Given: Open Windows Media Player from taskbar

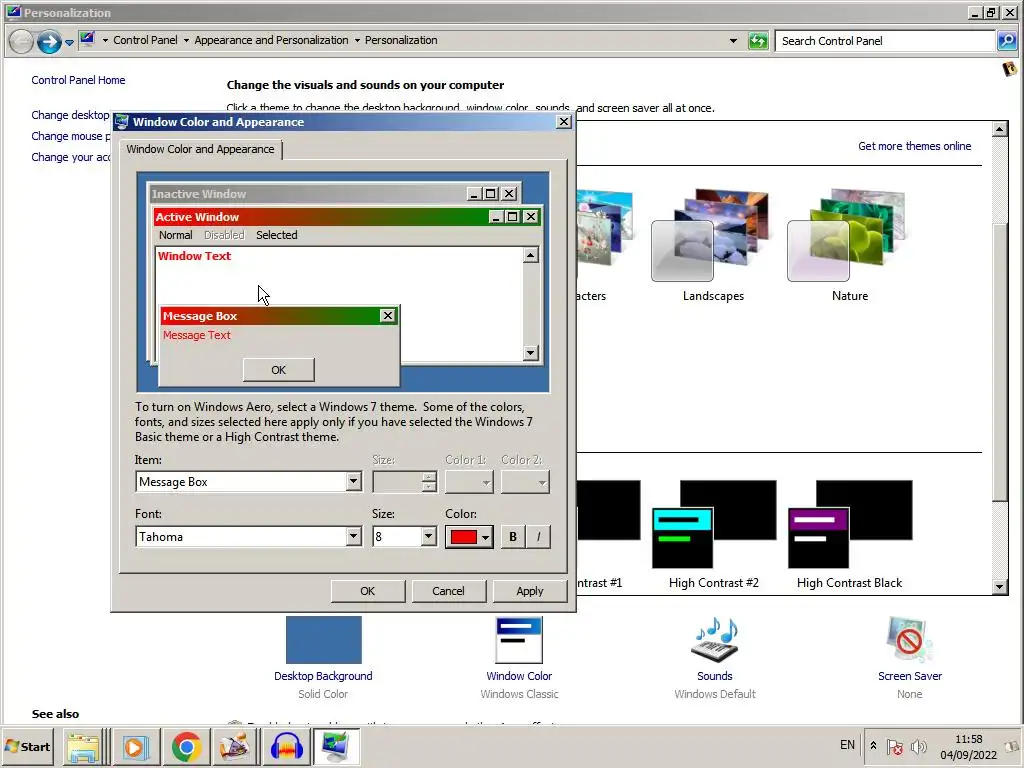Looking at the screenshot, I should 135,746.
